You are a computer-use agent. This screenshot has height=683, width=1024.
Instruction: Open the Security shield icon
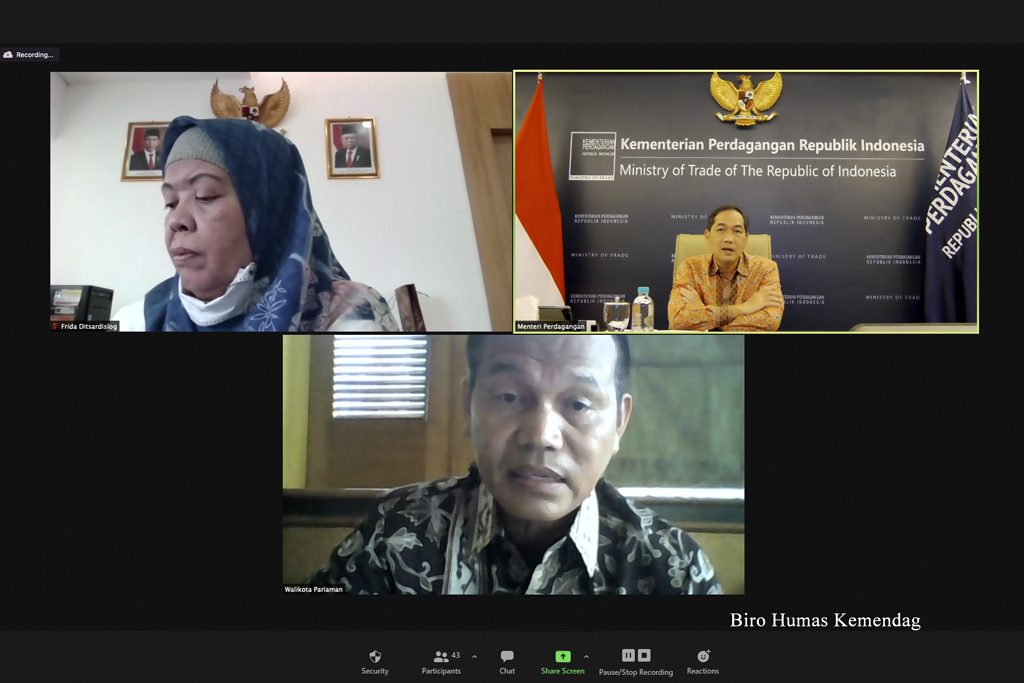click(375, 656)
